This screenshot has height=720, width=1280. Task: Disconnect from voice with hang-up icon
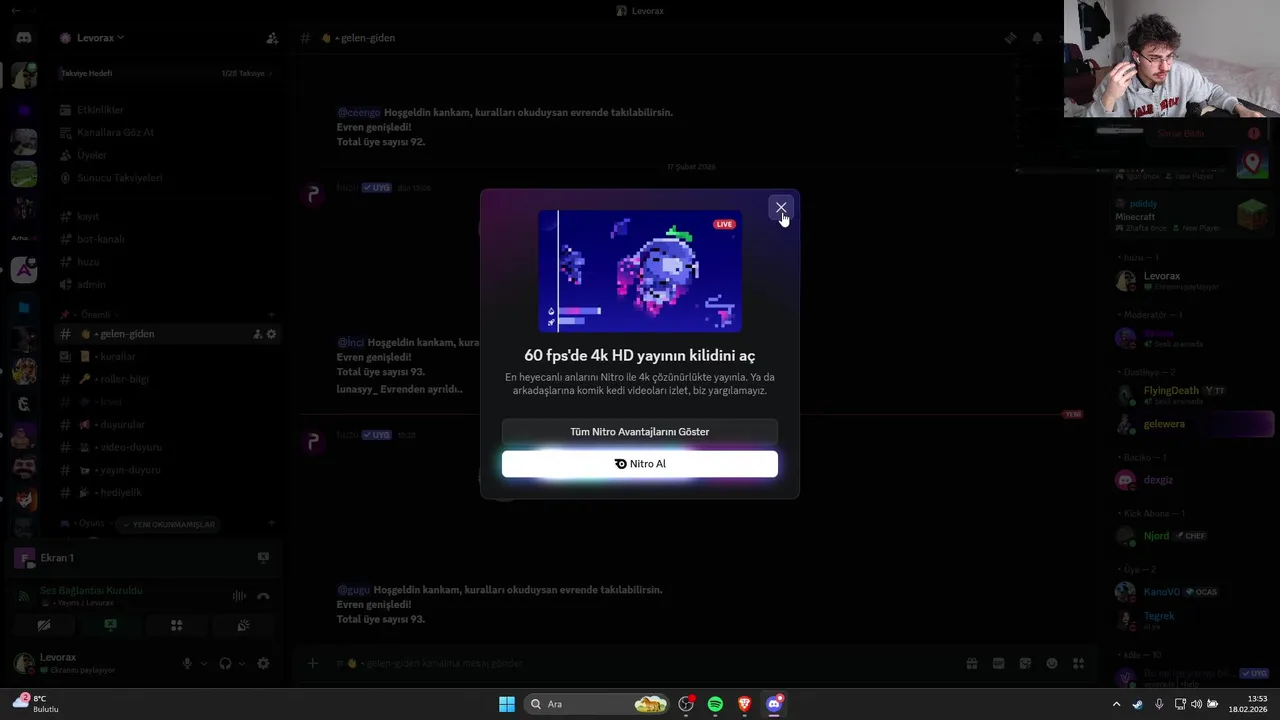pos(263,596)
